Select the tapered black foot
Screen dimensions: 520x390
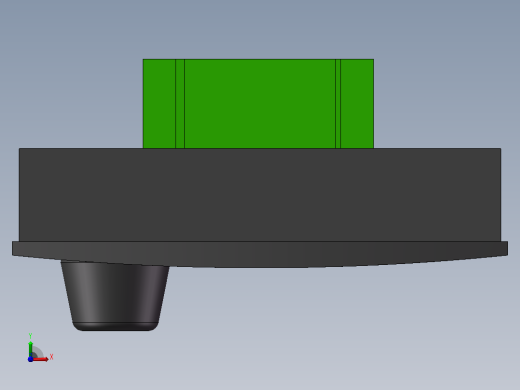(115, 296)
